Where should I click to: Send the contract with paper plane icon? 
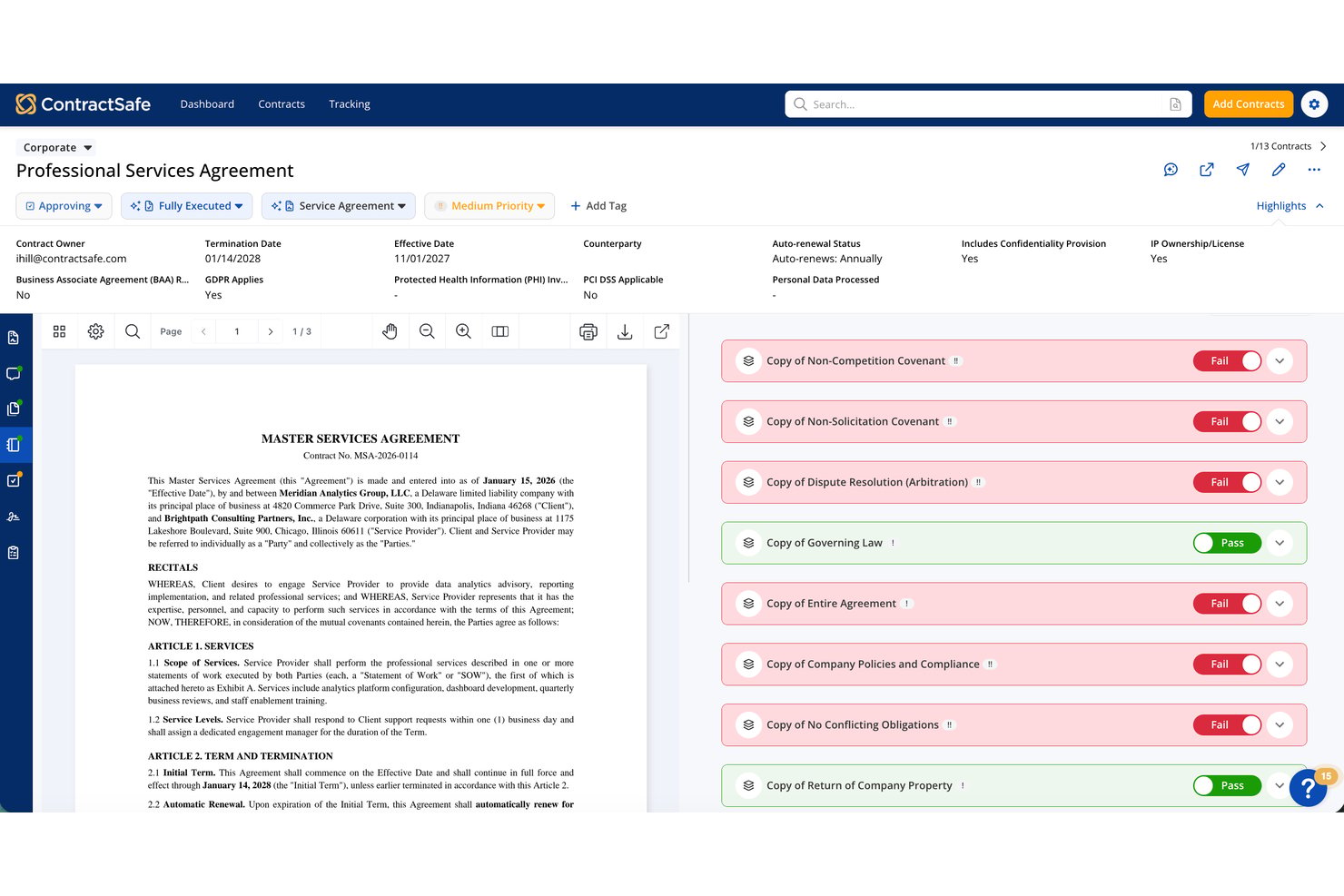(x=1243, y=170)
